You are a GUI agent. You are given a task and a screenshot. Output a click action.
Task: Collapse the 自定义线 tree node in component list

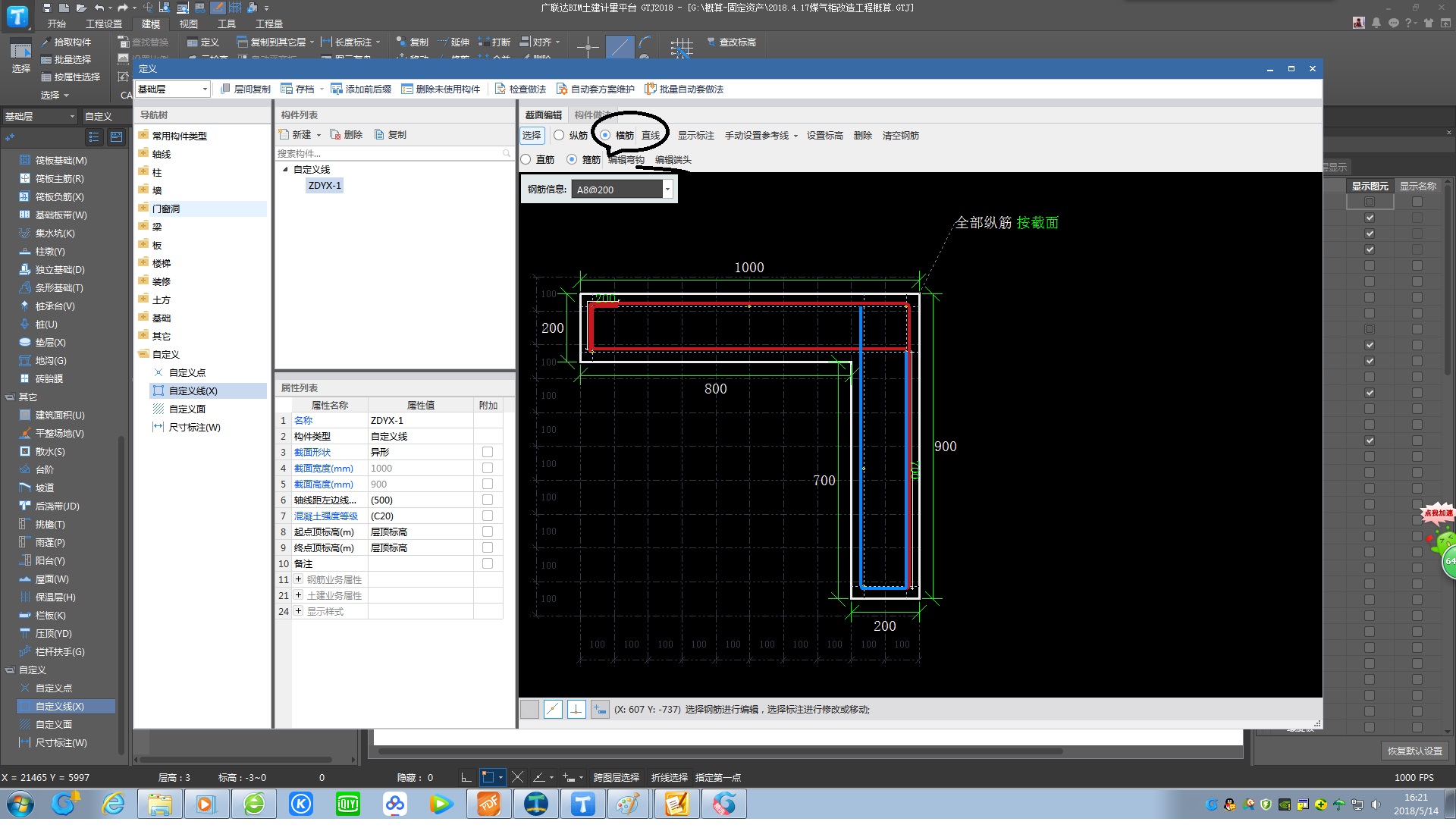285,170
